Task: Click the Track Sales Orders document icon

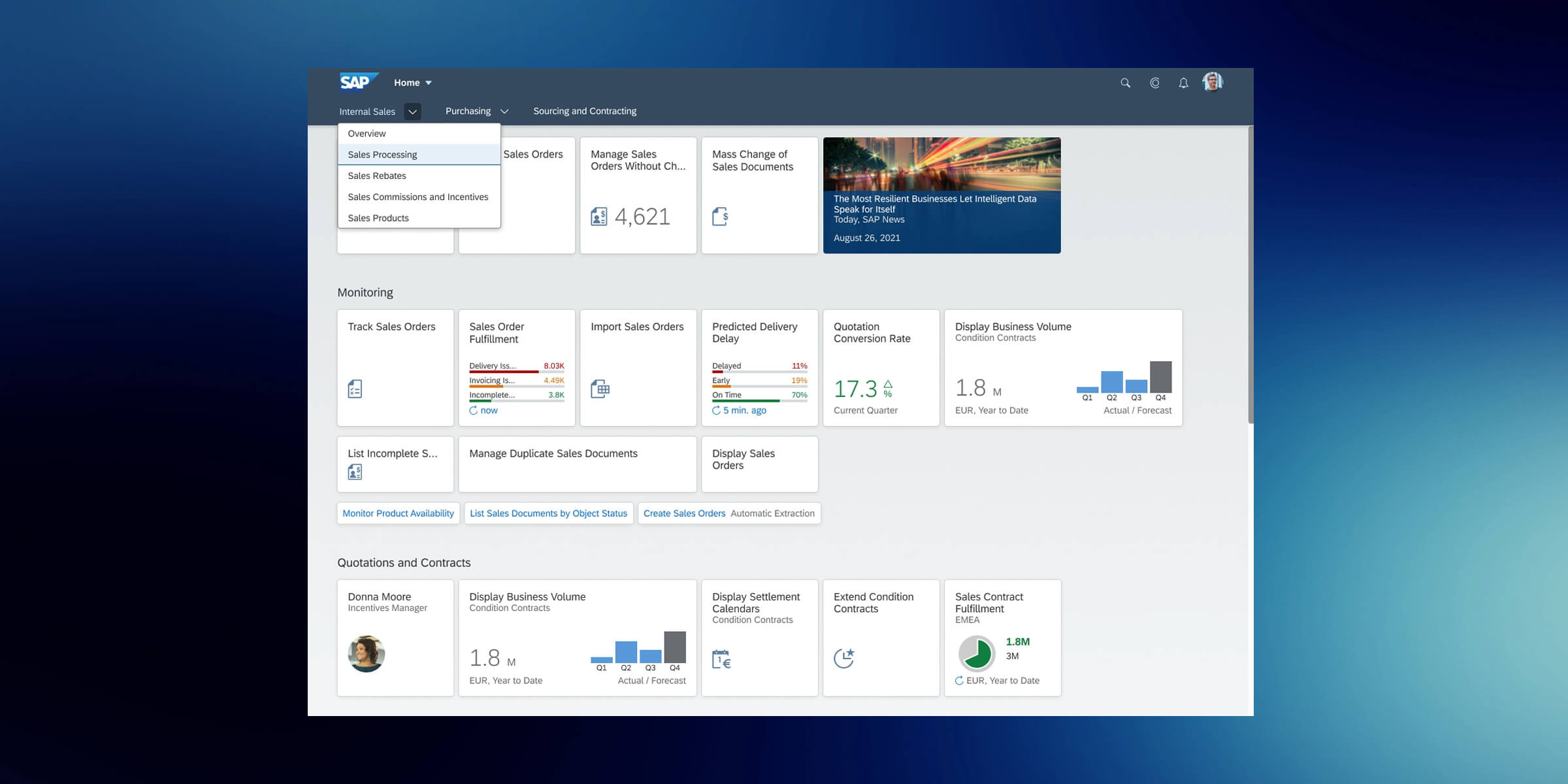Action: (x=356, y=387)
